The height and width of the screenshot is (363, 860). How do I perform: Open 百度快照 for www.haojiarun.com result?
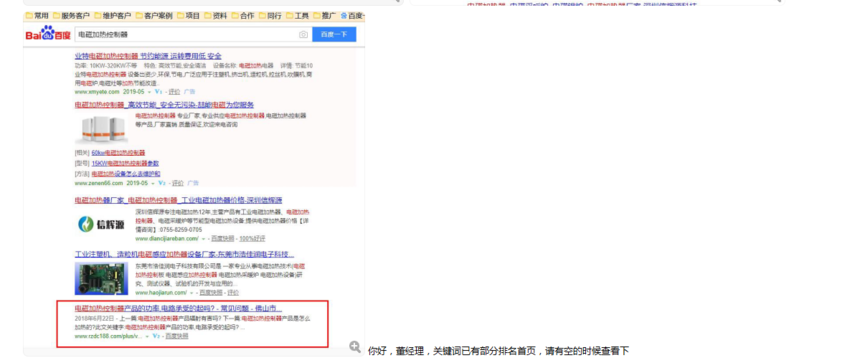pos(210,293)
